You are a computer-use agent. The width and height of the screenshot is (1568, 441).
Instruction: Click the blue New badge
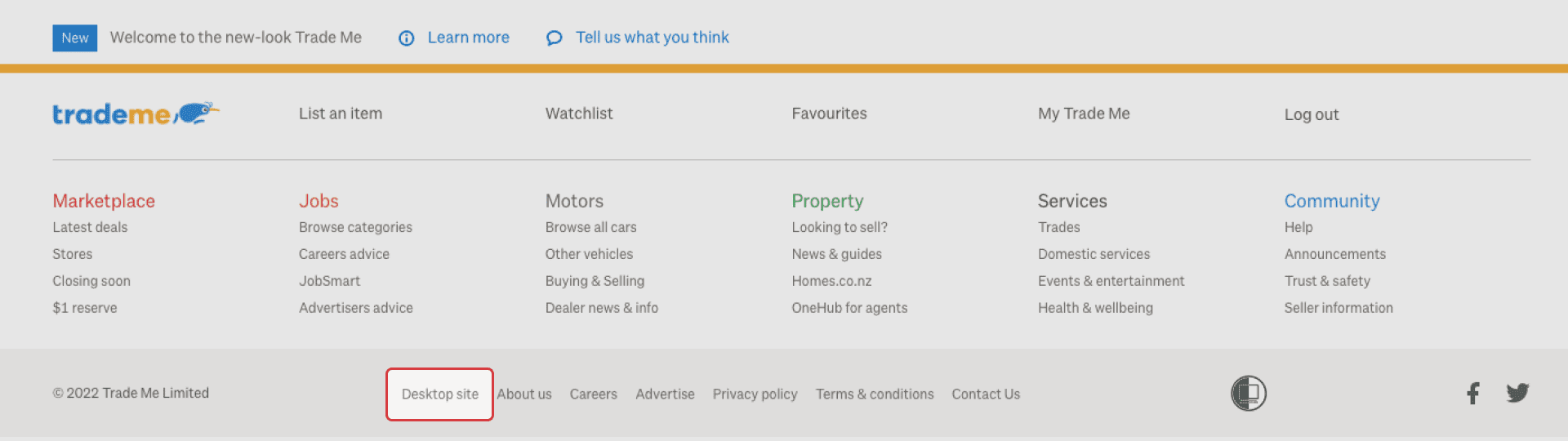tap(74, 38)
